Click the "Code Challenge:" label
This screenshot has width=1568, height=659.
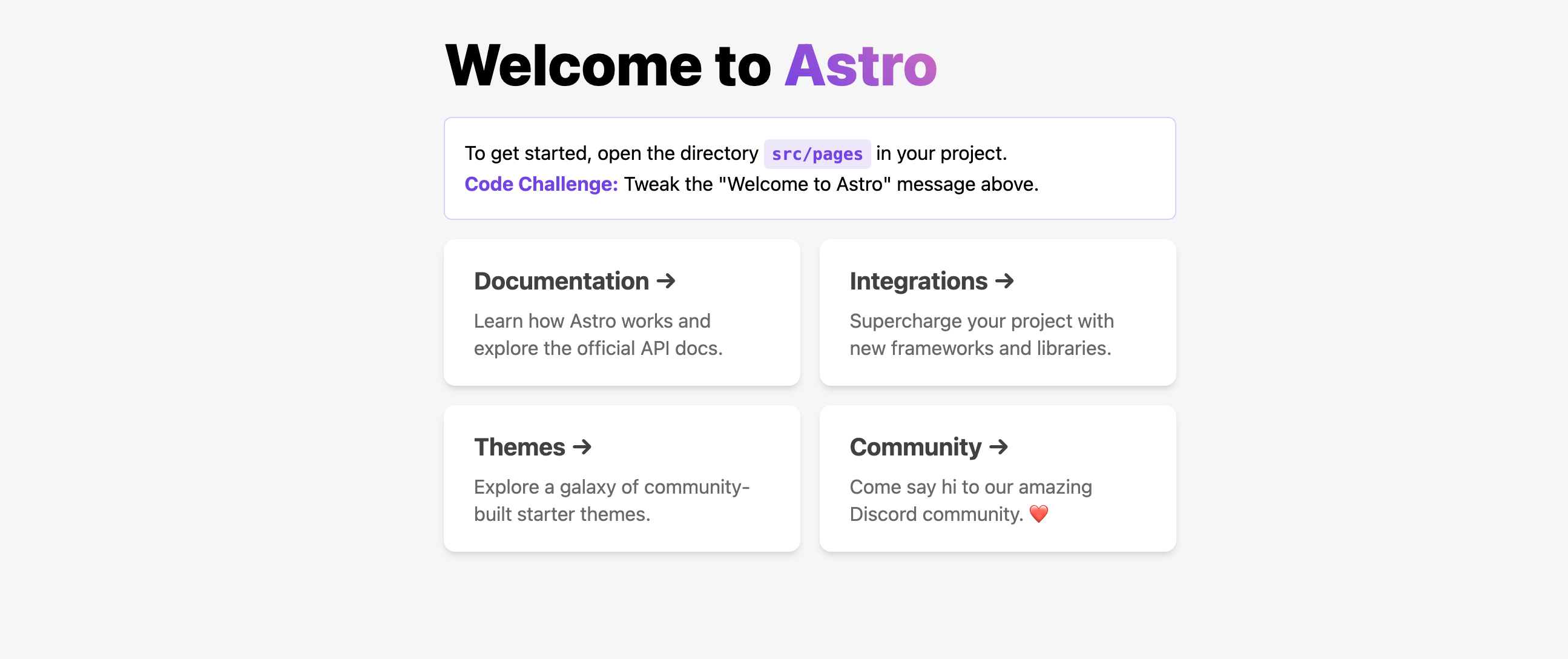point(541,184)
